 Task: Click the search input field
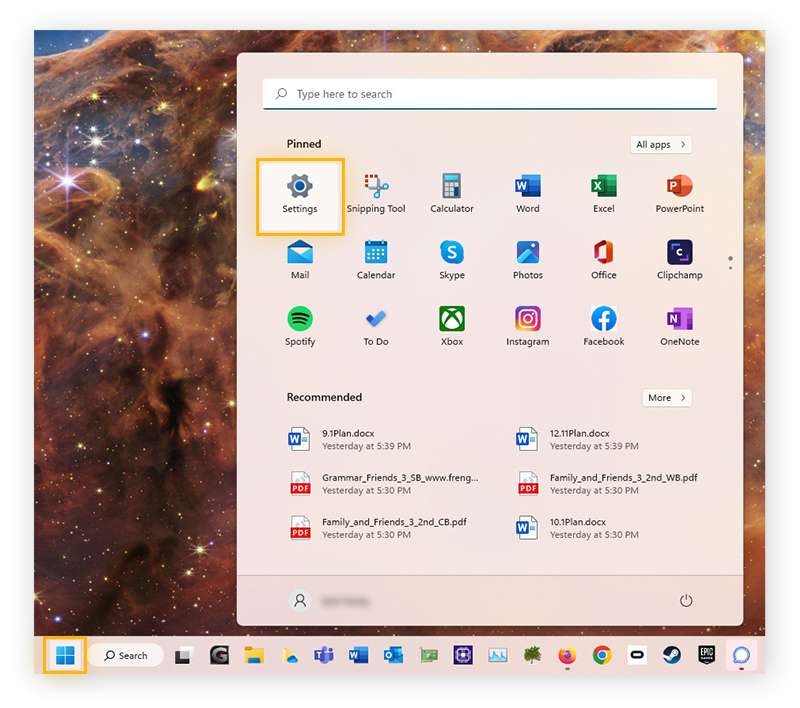489,93
